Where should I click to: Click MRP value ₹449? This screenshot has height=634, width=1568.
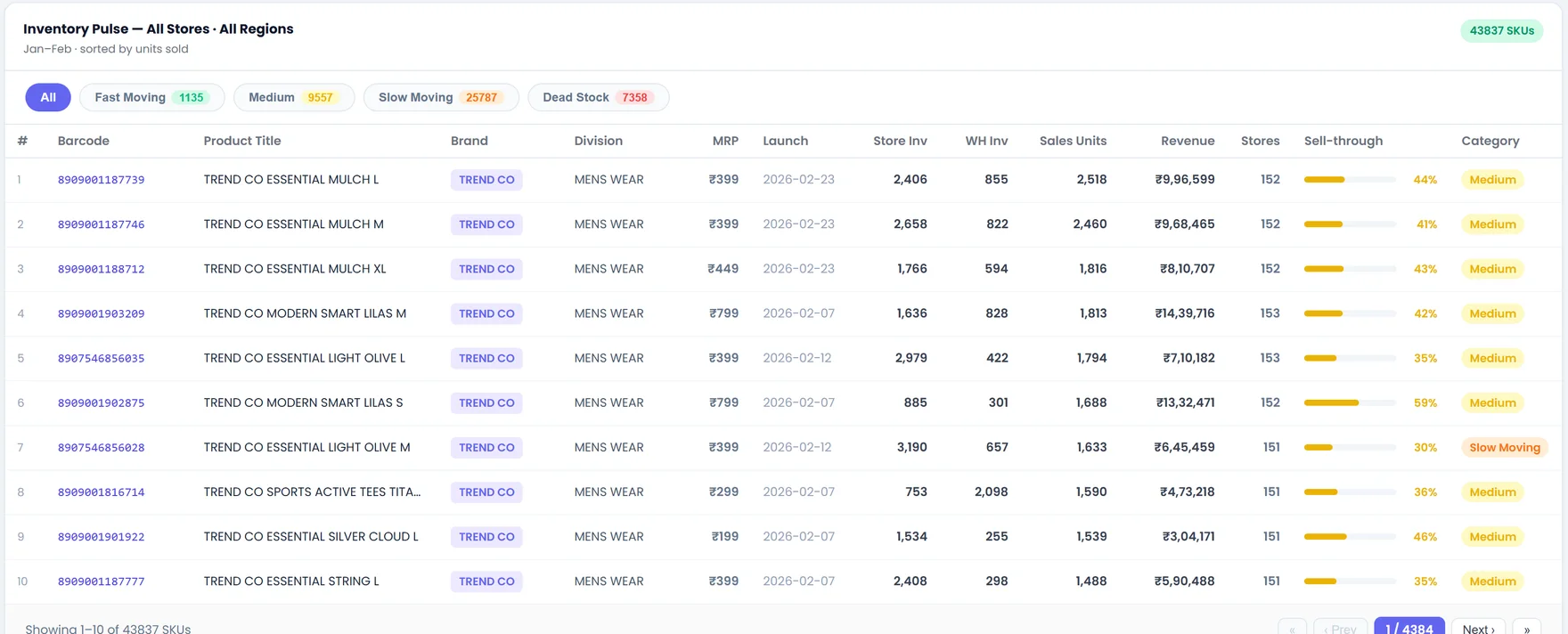(723, 269)
